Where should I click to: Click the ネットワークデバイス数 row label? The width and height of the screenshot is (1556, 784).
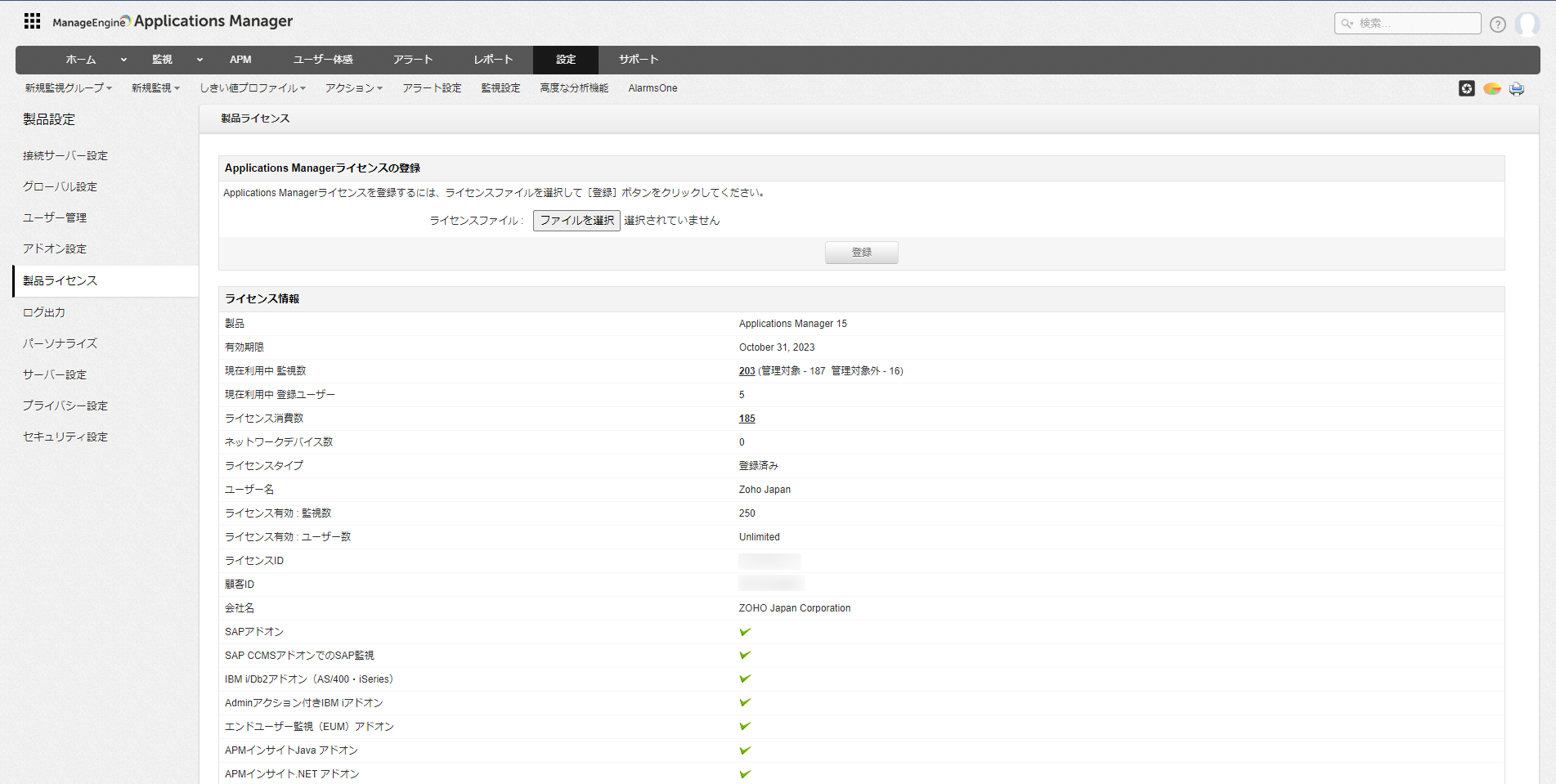click(x=279, y=442)
